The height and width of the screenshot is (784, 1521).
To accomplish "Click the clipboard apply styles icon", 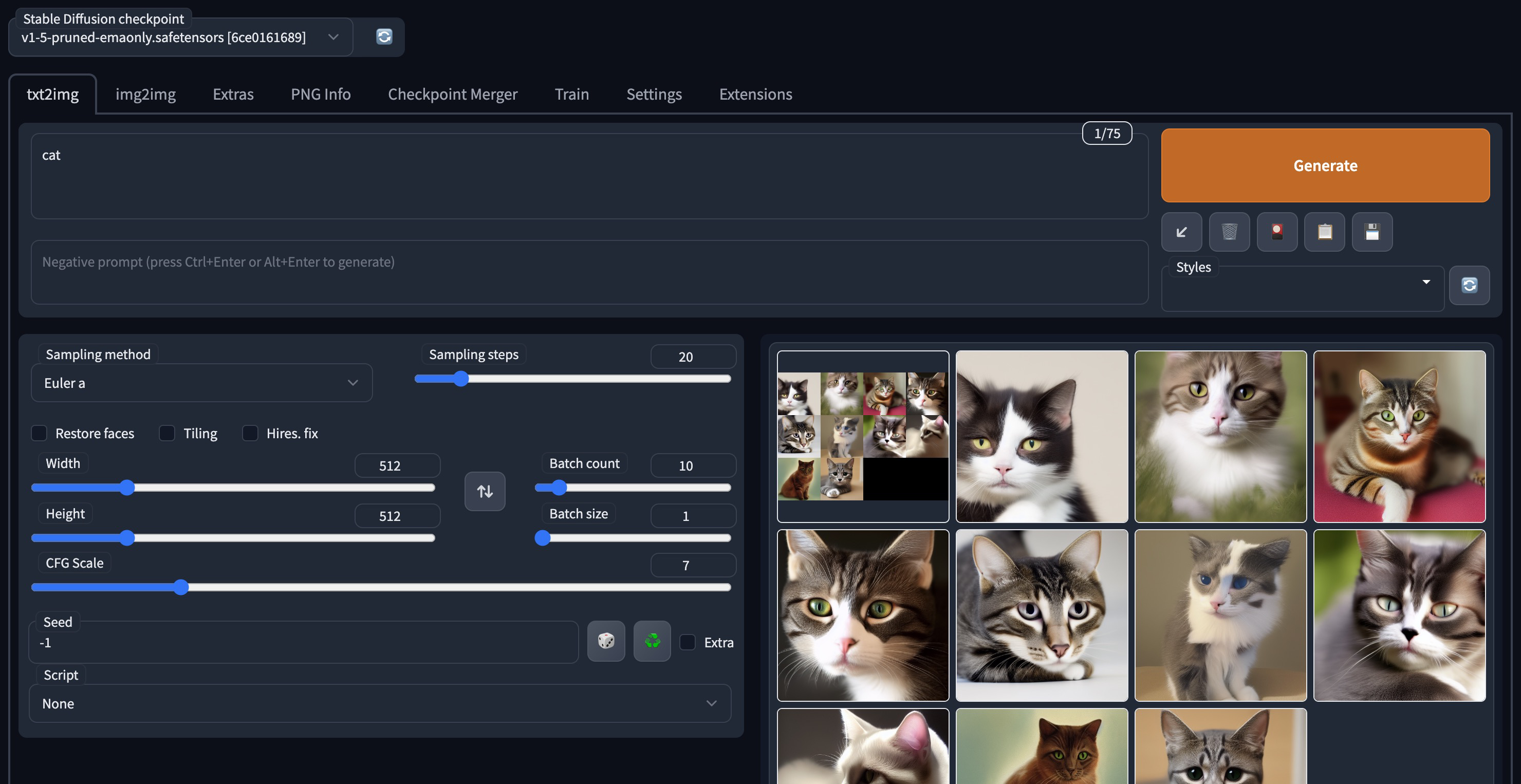I will [1324, 232].
